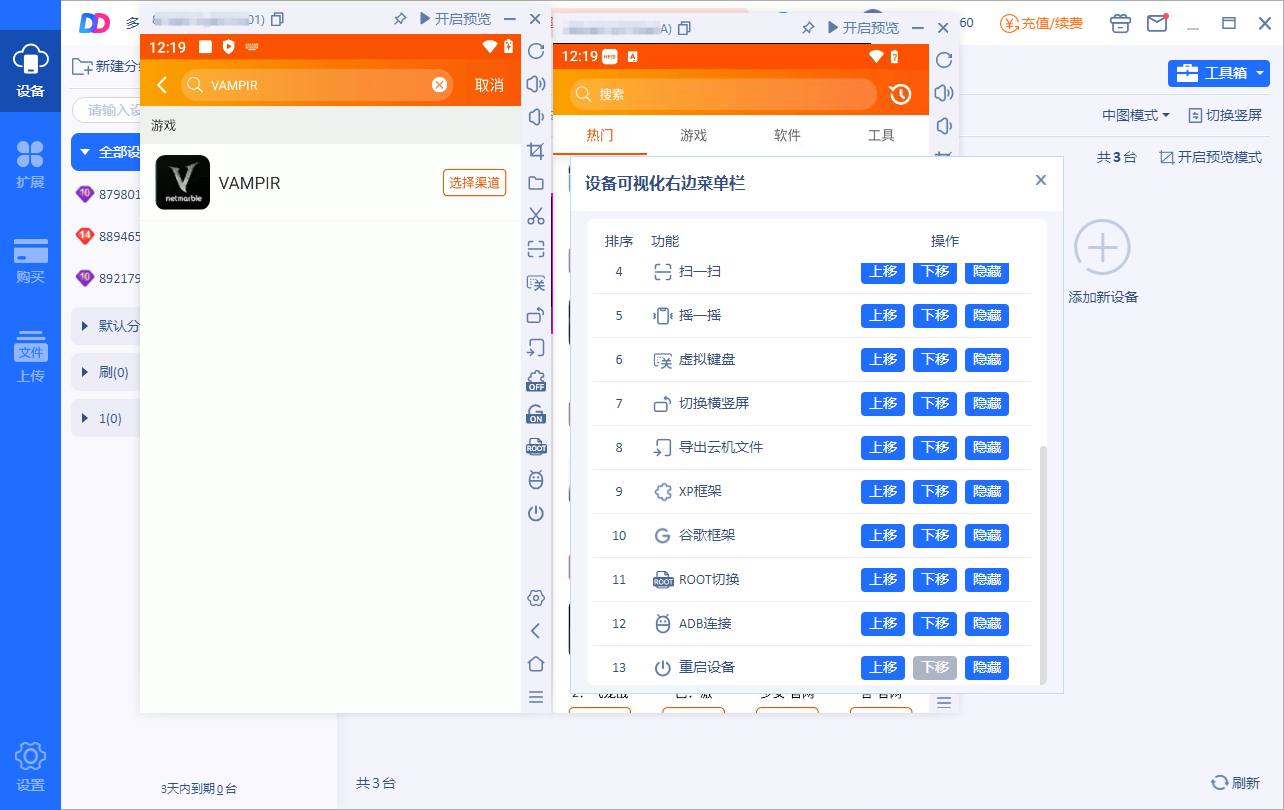Open the mail envelope icon in title bar

tap(1157, 22)
